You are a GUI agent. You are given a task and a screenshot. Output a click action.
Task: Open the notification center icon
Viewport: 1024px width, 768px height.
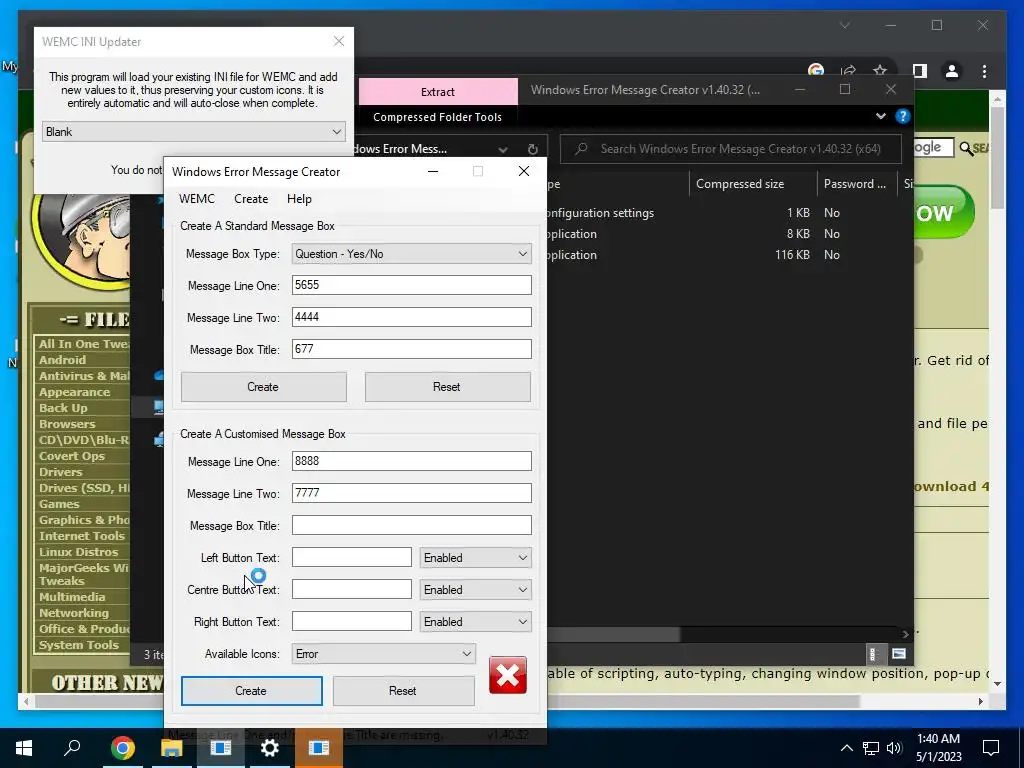point(991,747)
